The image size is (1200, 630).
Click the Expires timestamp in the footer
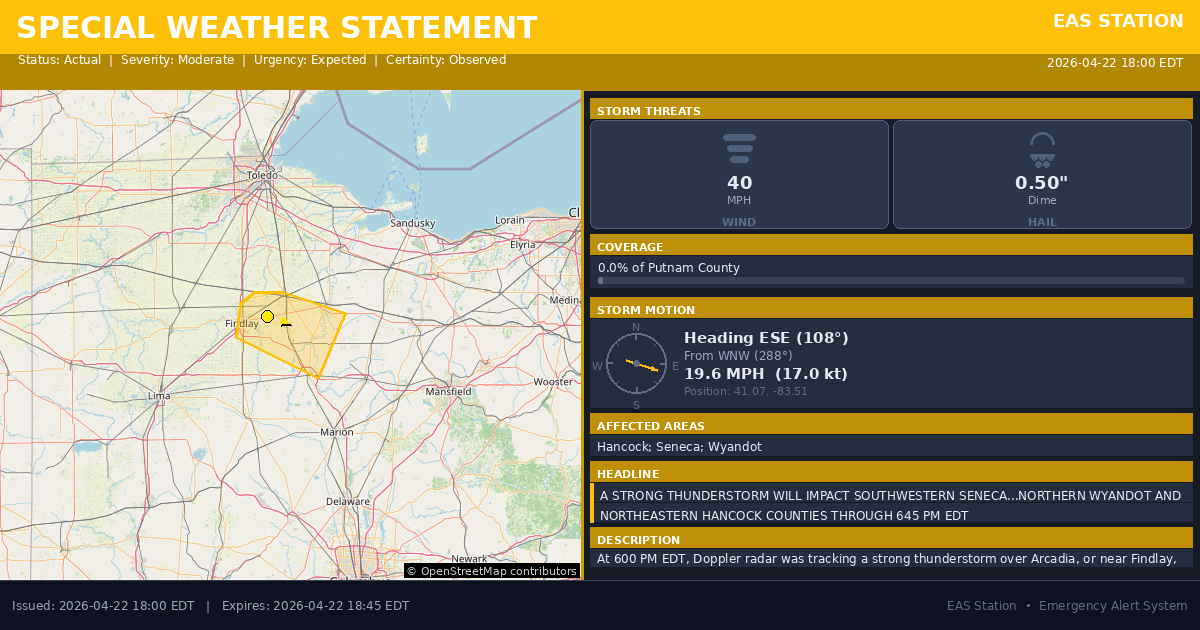[315, 606]
